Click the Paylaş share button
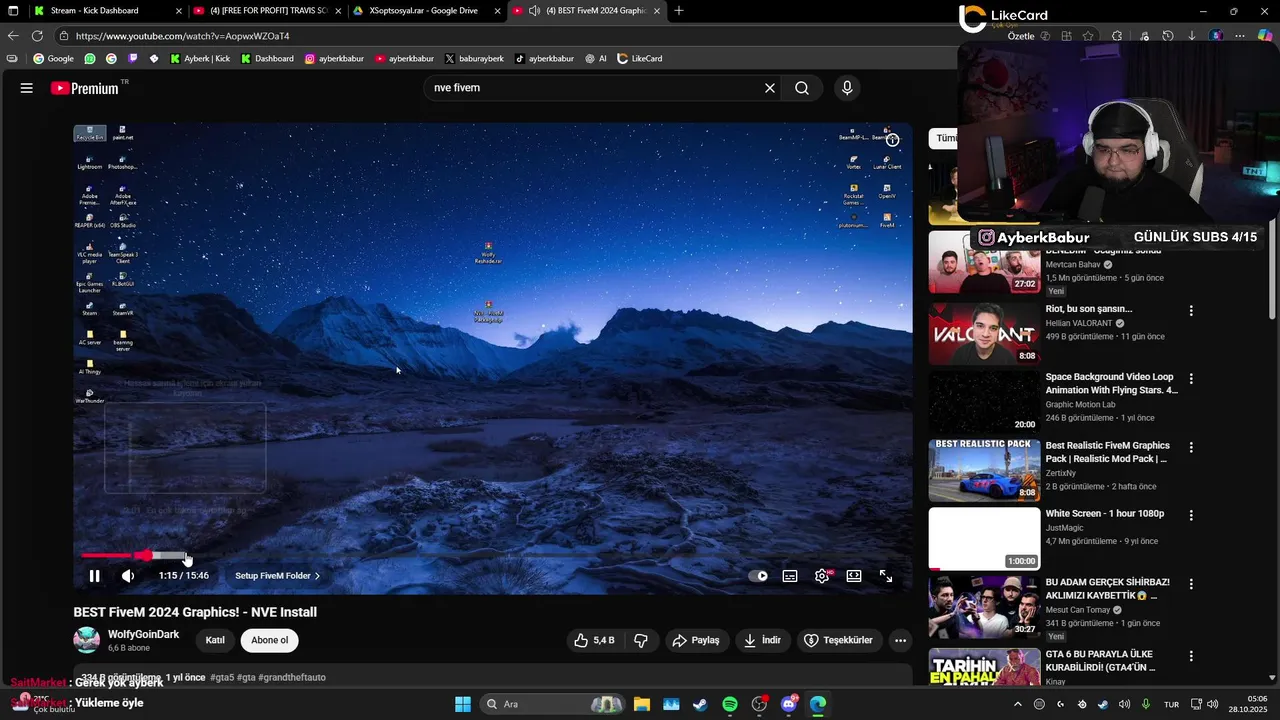The height and width of the screenshot is (720, 1280). point(696,640)
